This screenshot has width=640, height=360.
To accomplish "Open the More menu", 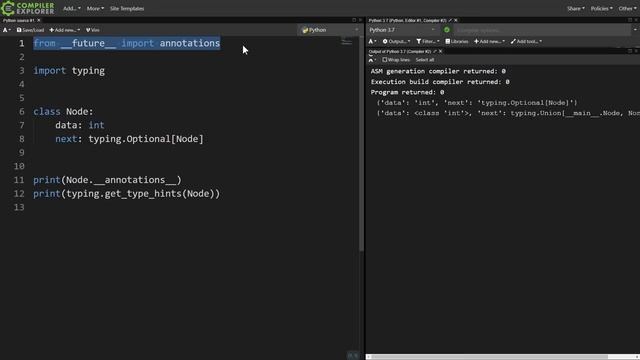I will click(x=95, y=8).
